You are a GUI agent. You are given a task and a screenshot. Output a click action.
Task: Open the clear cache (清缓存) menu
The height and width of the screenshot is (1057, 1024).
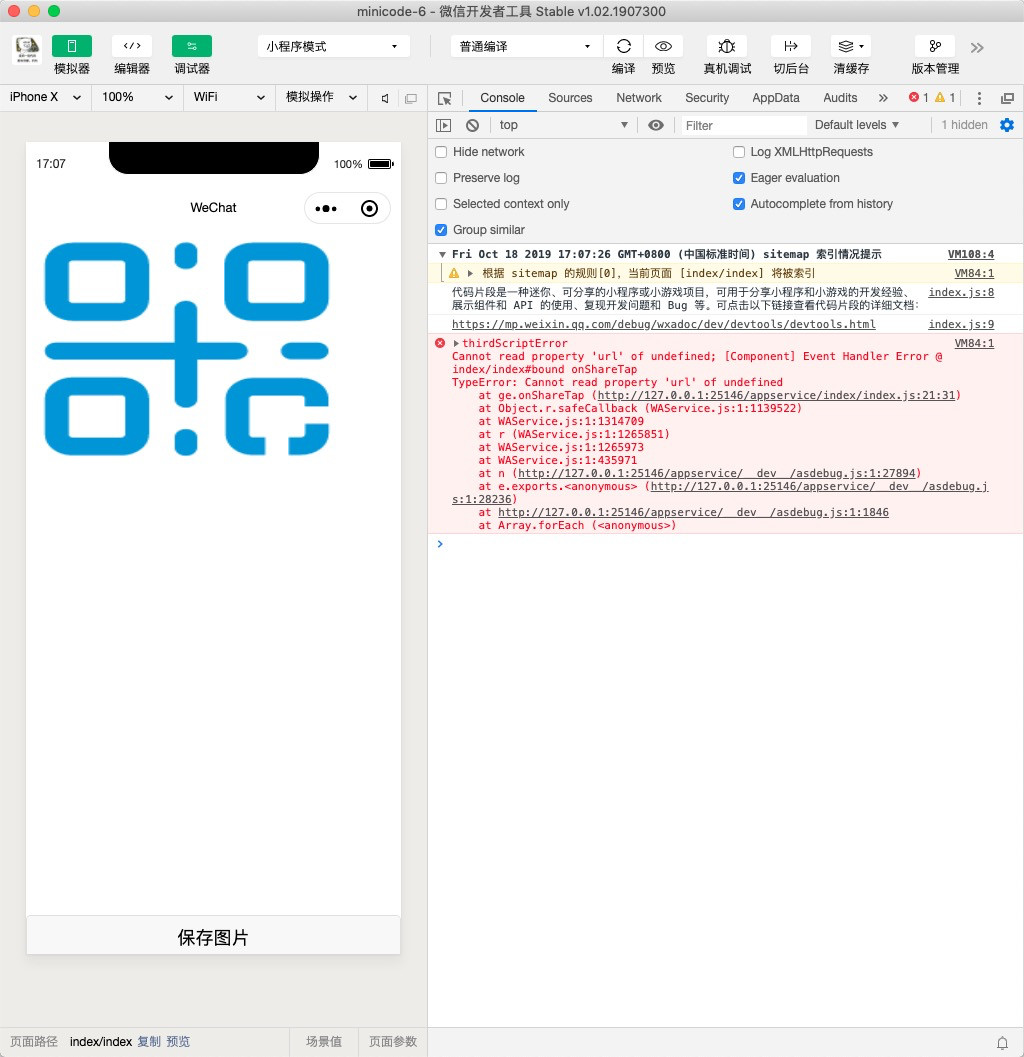point(851,46)
